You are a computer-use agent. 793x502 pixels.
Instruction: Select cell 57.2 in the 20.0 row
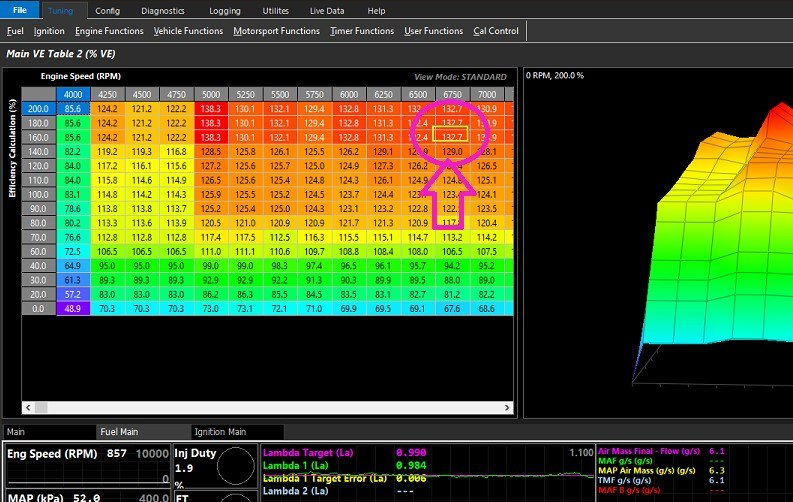(x=73, y=294)
